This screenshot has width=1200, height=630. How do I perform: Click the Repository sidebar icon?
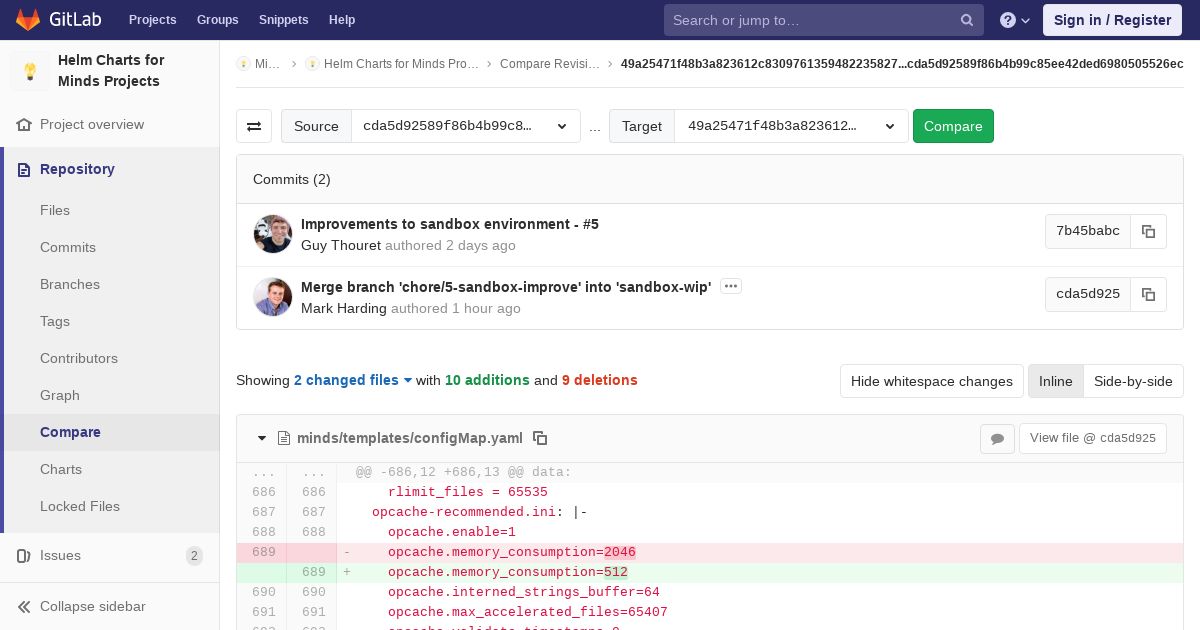pos(24,169)
